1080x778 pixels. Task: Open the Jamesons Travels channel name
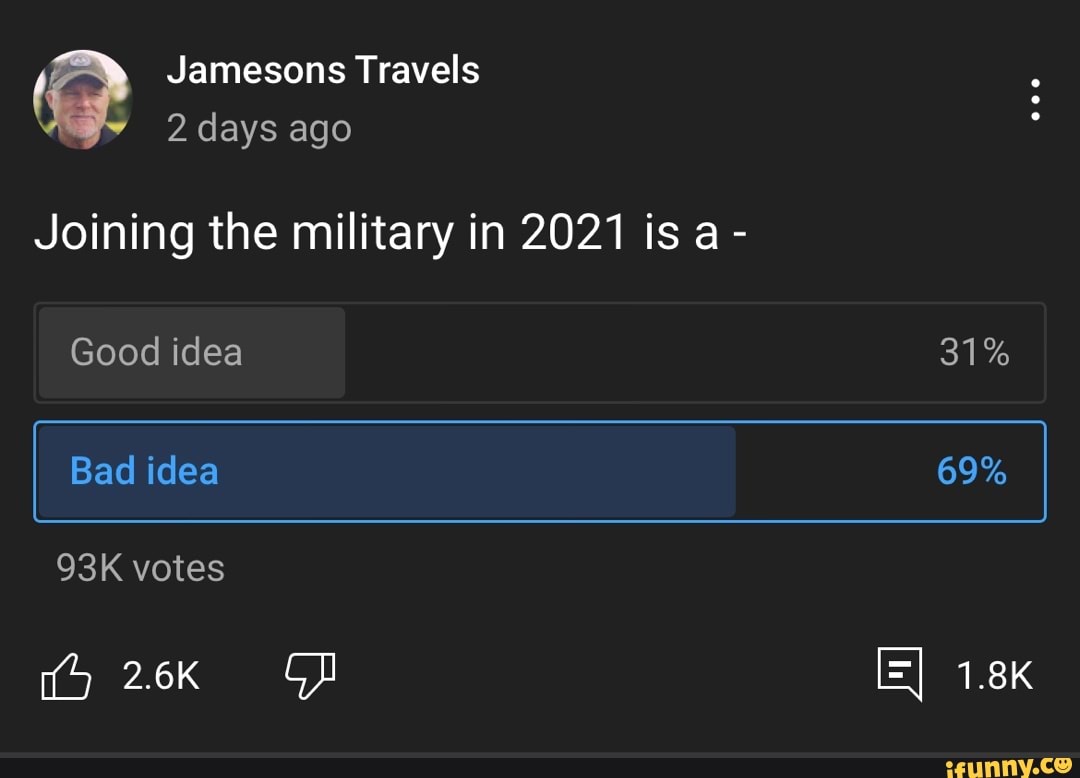point(322,71)
